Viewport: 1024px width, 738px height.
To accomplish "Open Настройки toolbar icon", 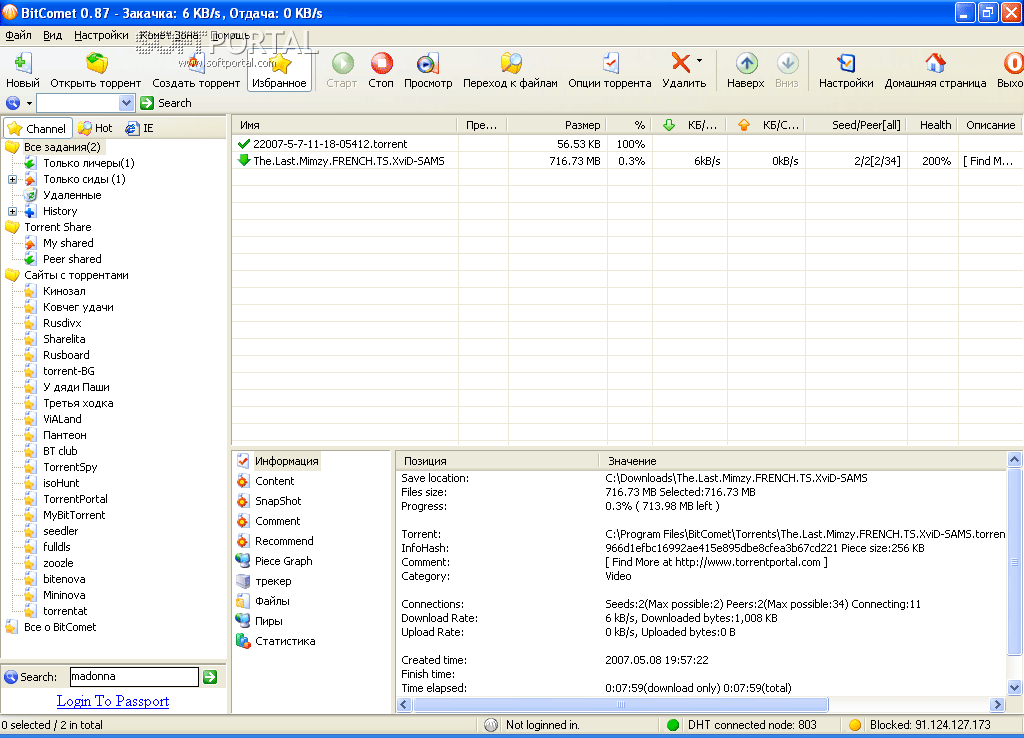I will [x=846, y=64].
